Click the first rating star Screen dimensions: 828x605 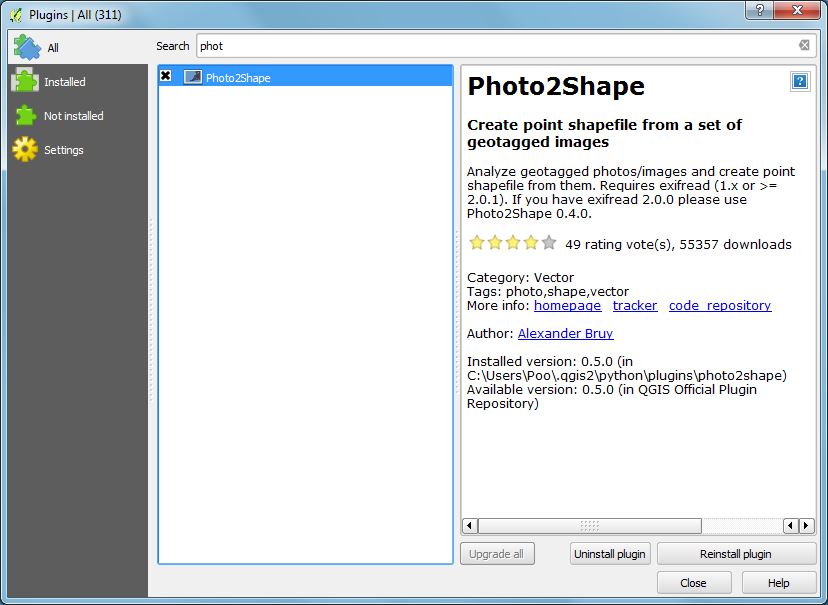(477, 242)
